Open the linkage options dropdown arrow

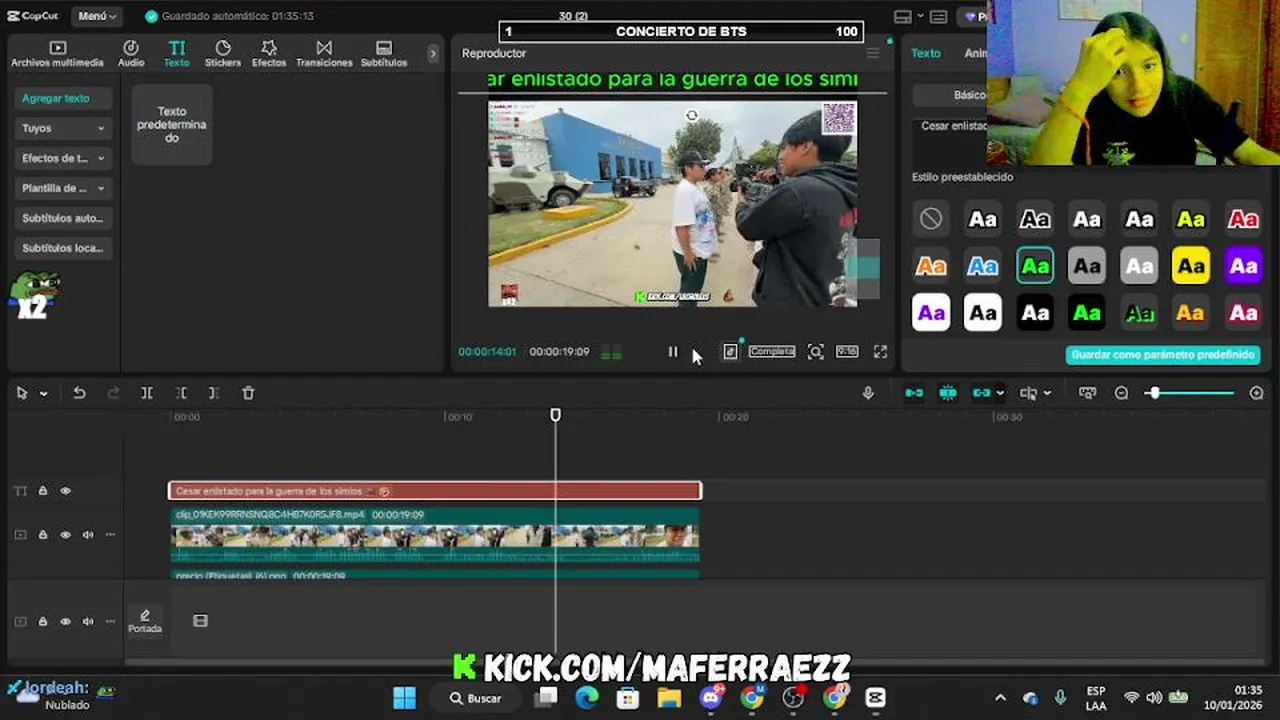click(1000, 394)
